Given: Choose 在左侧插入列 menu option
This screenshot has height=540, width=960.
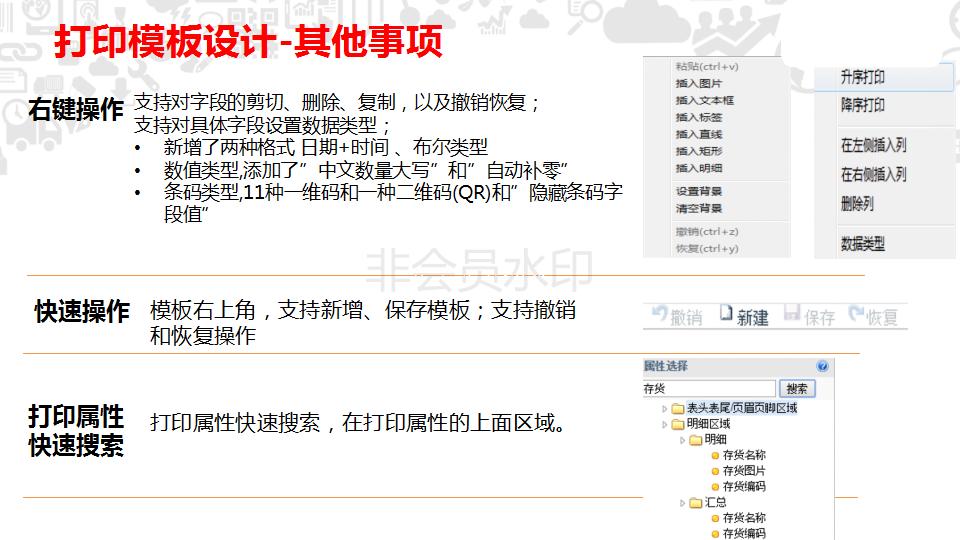Looking at the screenshot, I should pyautogui.click(x=874, y=145).
